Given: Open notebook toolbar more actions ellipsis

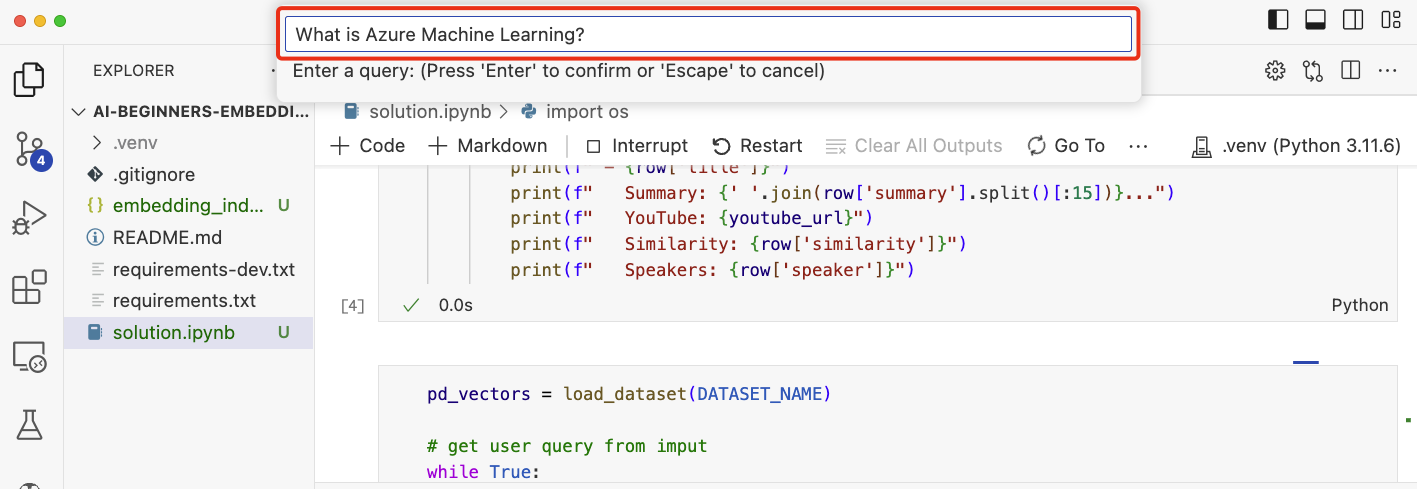Looking at the screenshot, I should click(1137, 146).
